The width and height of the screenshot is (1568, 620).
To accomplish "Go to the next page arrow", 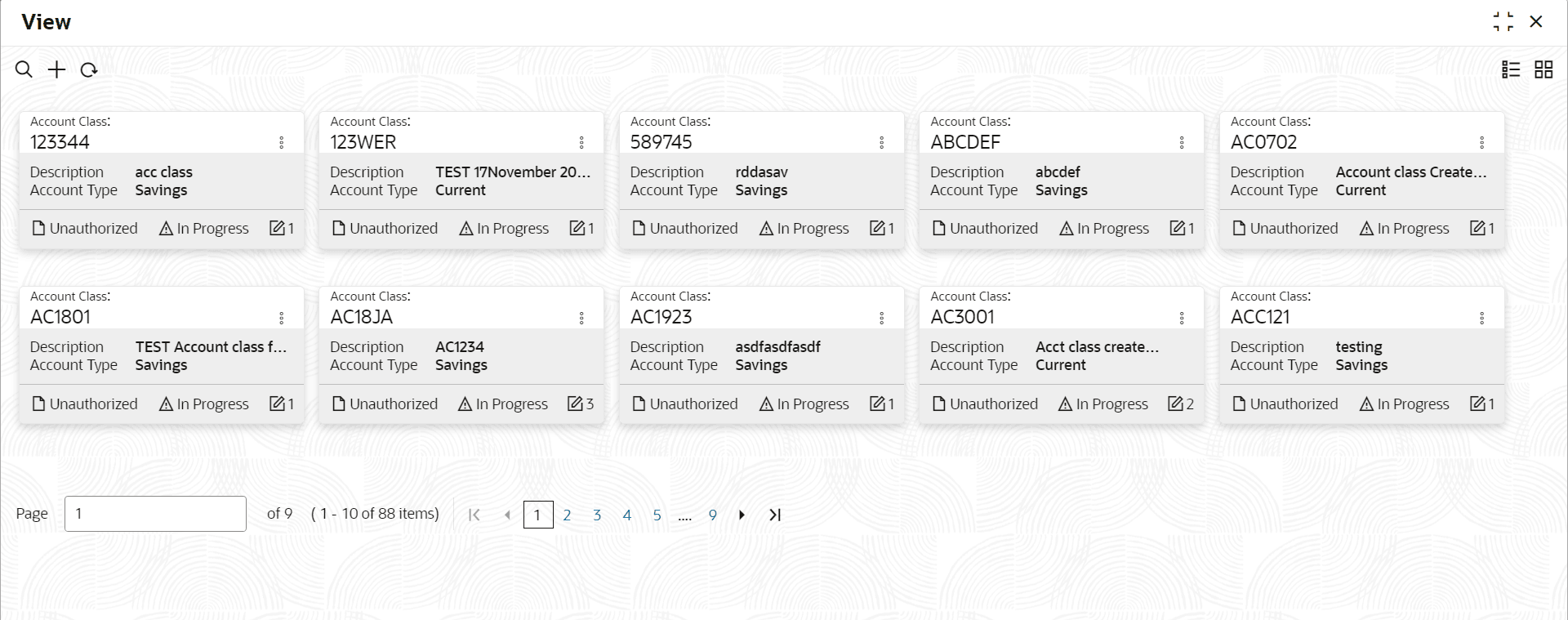I will point(742,515).
